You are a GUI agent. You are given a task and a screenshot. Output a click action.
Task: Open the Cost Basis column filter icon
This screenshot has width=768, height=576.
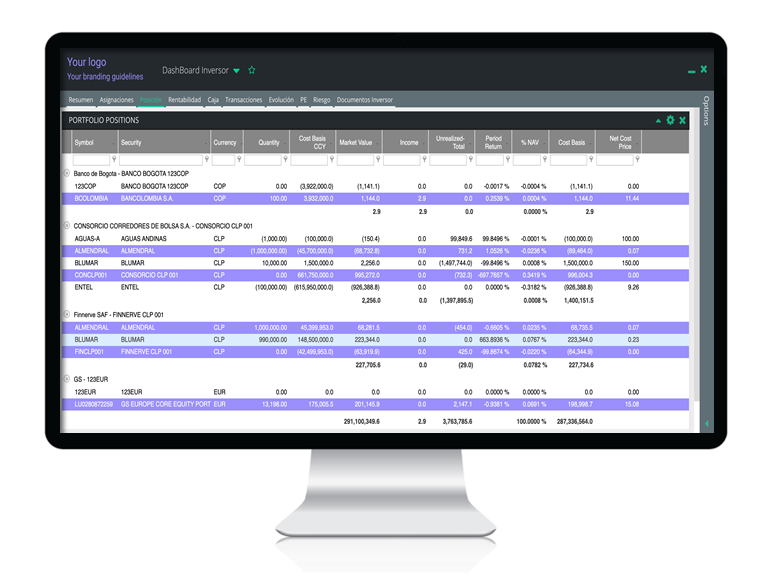click(x=591, y=159)
